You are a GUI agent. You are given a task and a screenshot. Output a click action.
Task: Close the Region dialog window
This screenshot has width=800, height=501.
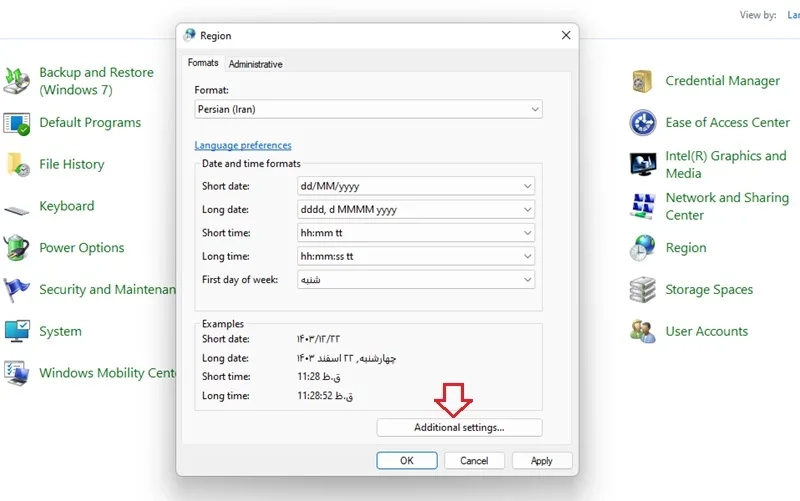click(x=566, y=35)
